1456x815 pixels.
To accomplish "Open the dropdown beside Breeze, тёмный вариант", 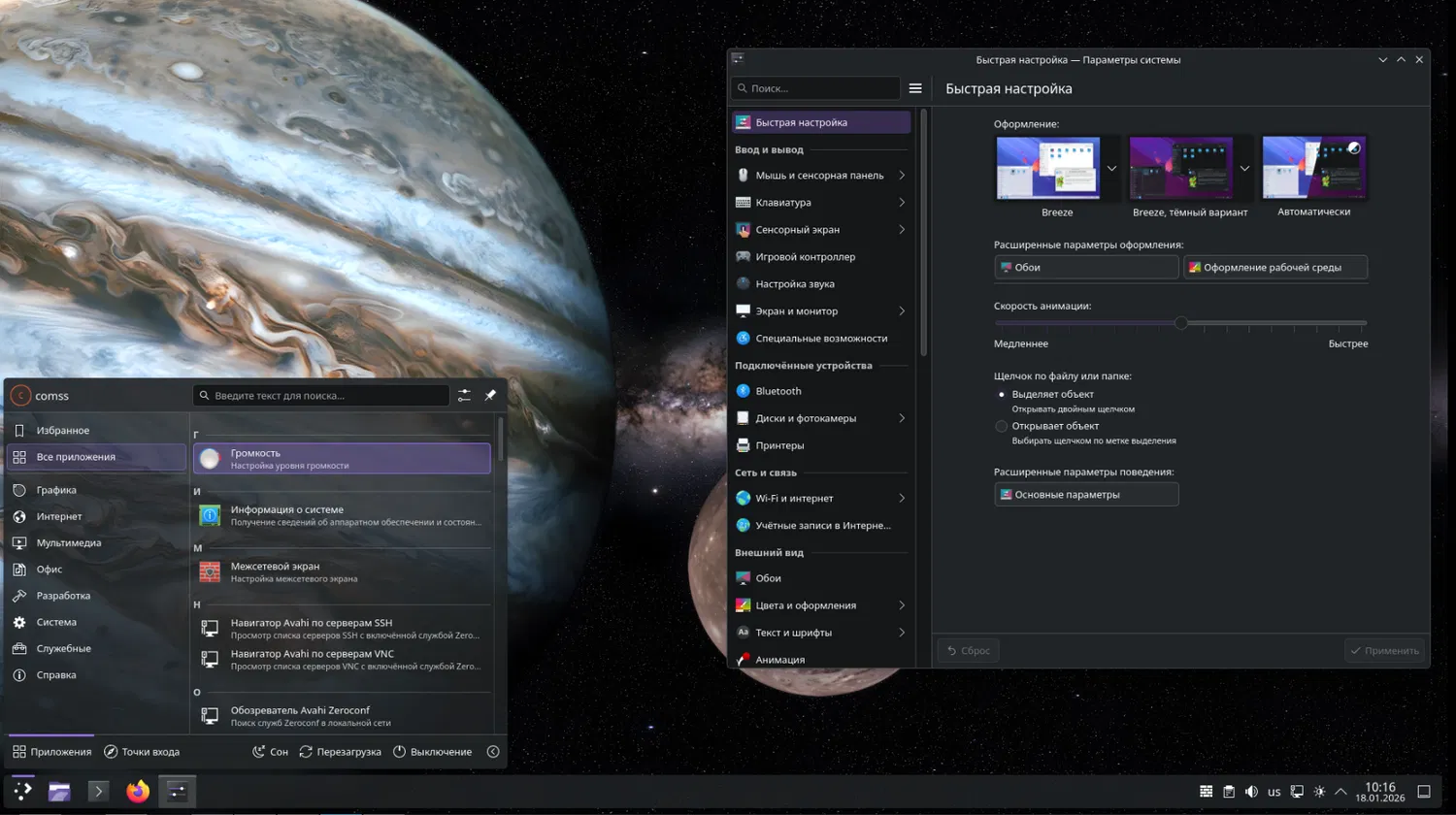I will 1244,169.
